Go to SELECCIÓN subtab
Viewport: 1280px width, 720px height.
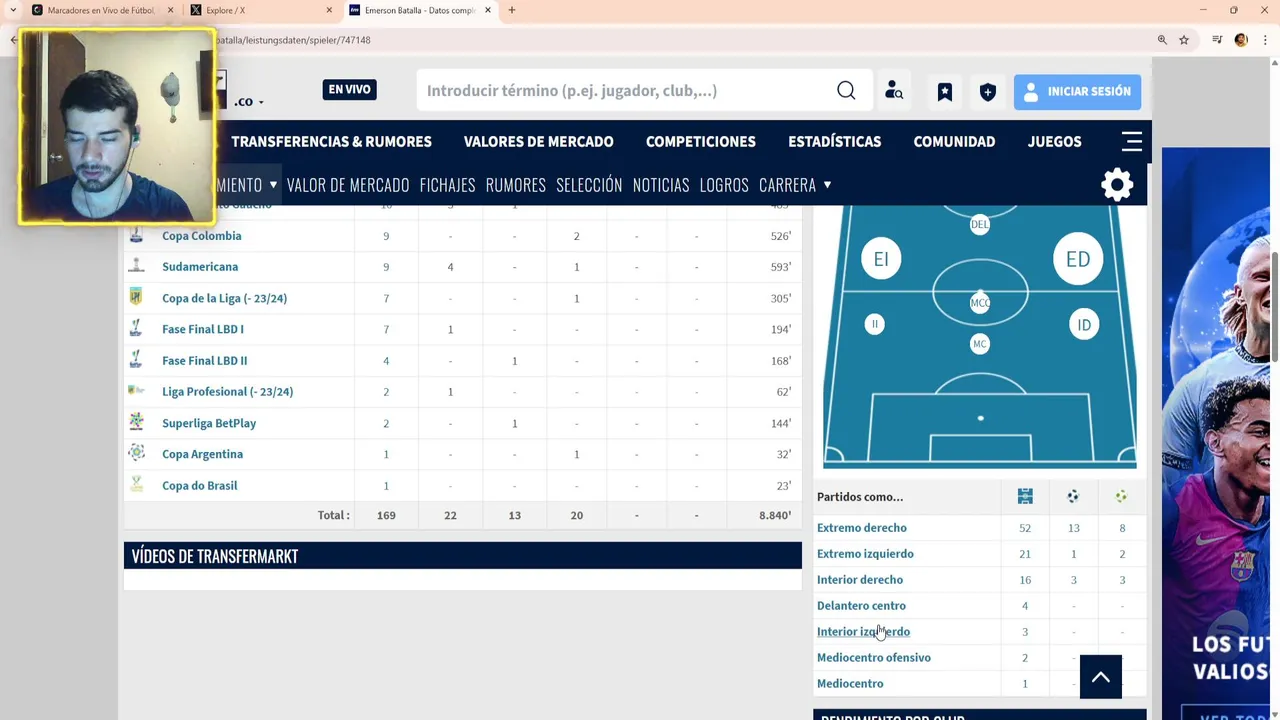(589, 184)
